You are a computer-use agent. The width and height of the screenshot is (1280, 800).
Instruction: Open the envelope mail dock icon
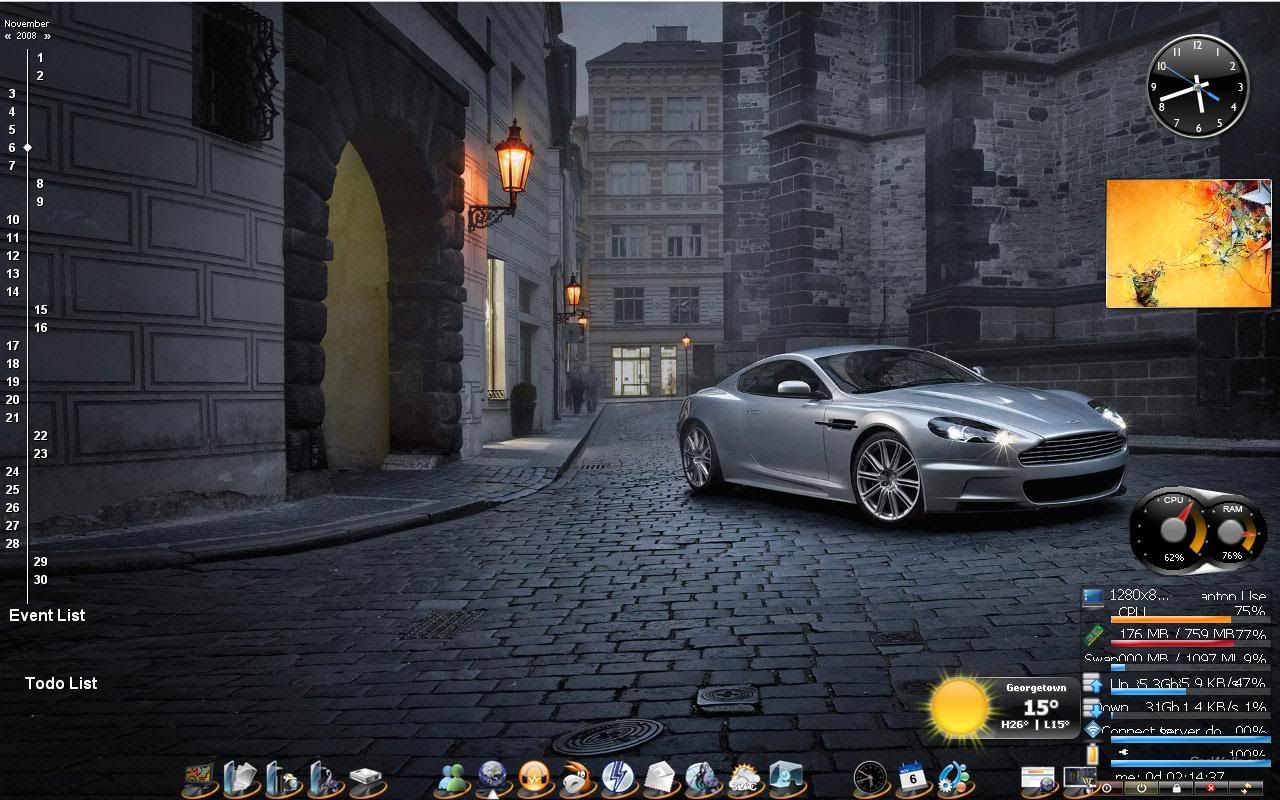click(x=660, y=777)
